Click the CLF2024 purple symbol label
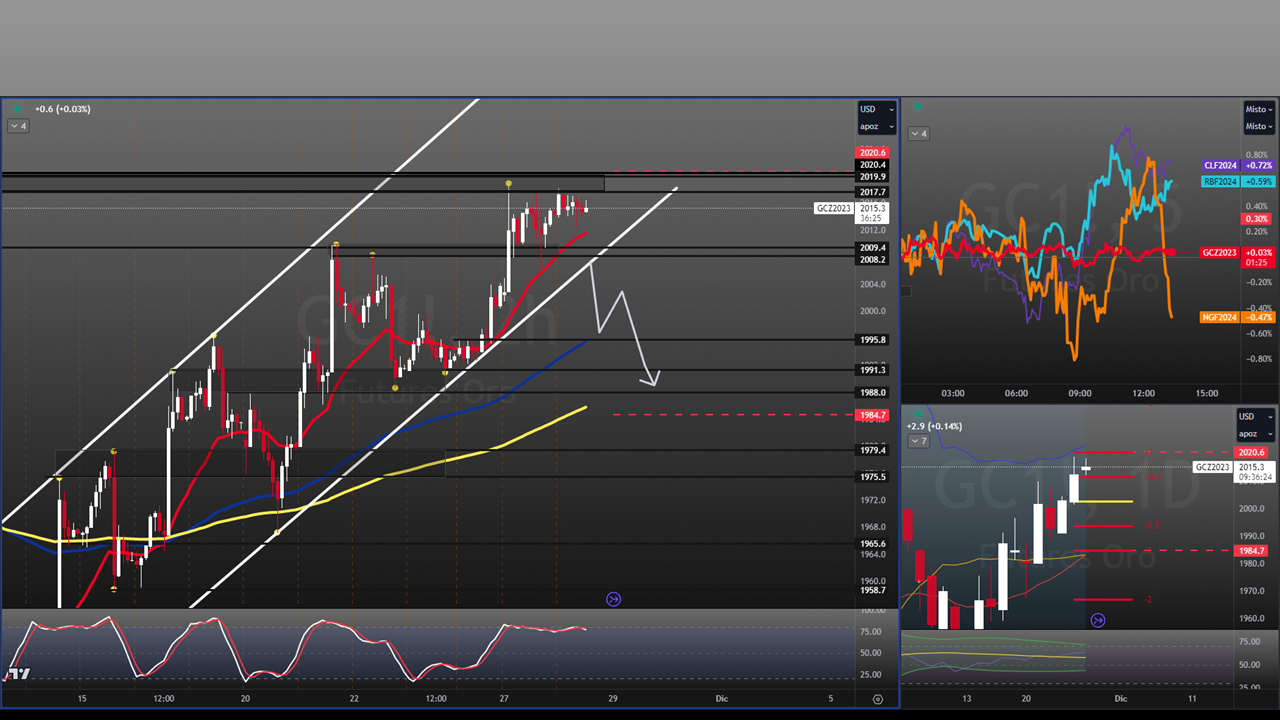Viewport: 1280px width, 720px height. coord(1220,165)
